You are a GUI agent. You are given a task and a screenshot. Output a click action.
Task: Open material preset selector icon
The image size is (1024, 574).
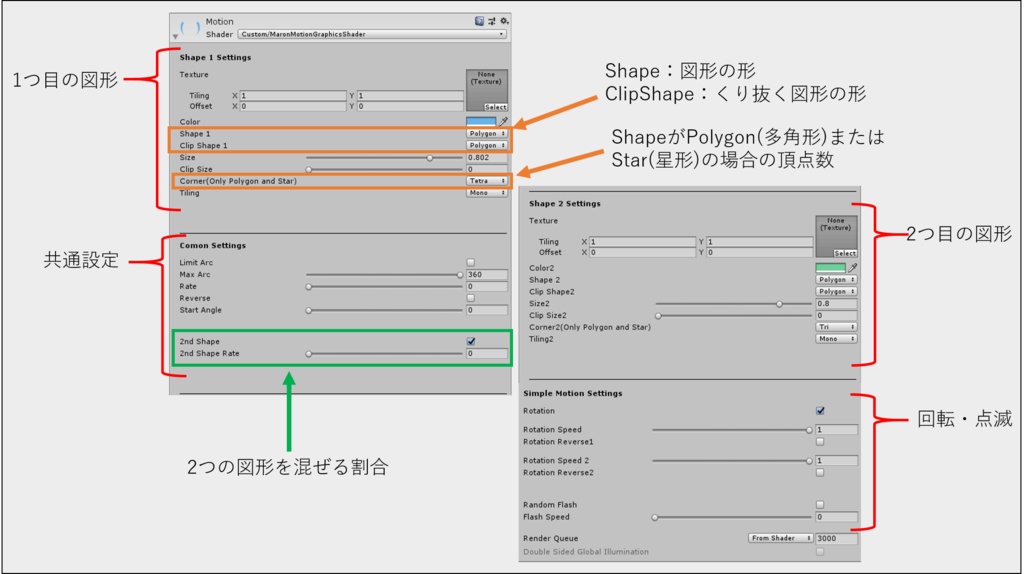[492, 22]
